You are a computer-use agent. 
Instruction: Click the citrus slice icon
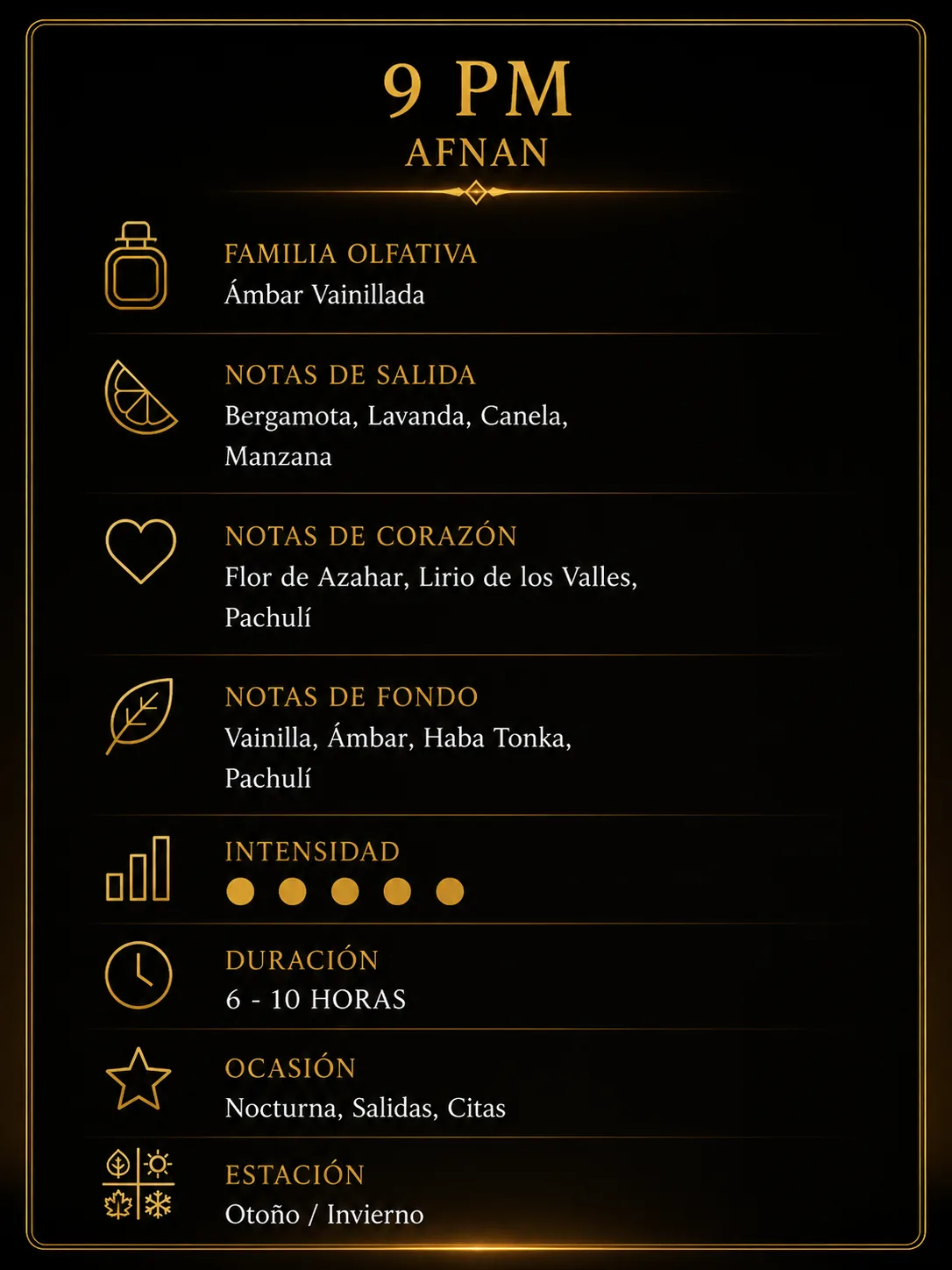point(140,397)
